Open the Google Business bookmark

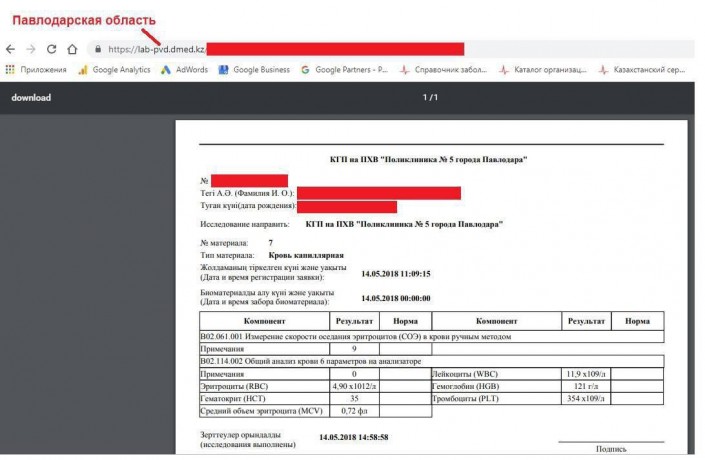tap(254, 70)
